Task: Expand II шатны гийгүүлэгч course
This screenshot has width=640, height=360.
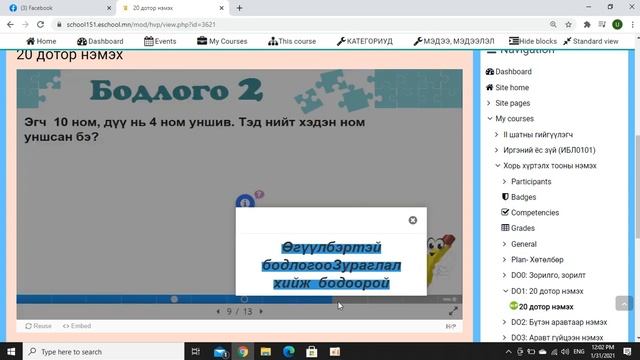Action: coord(497,134)
